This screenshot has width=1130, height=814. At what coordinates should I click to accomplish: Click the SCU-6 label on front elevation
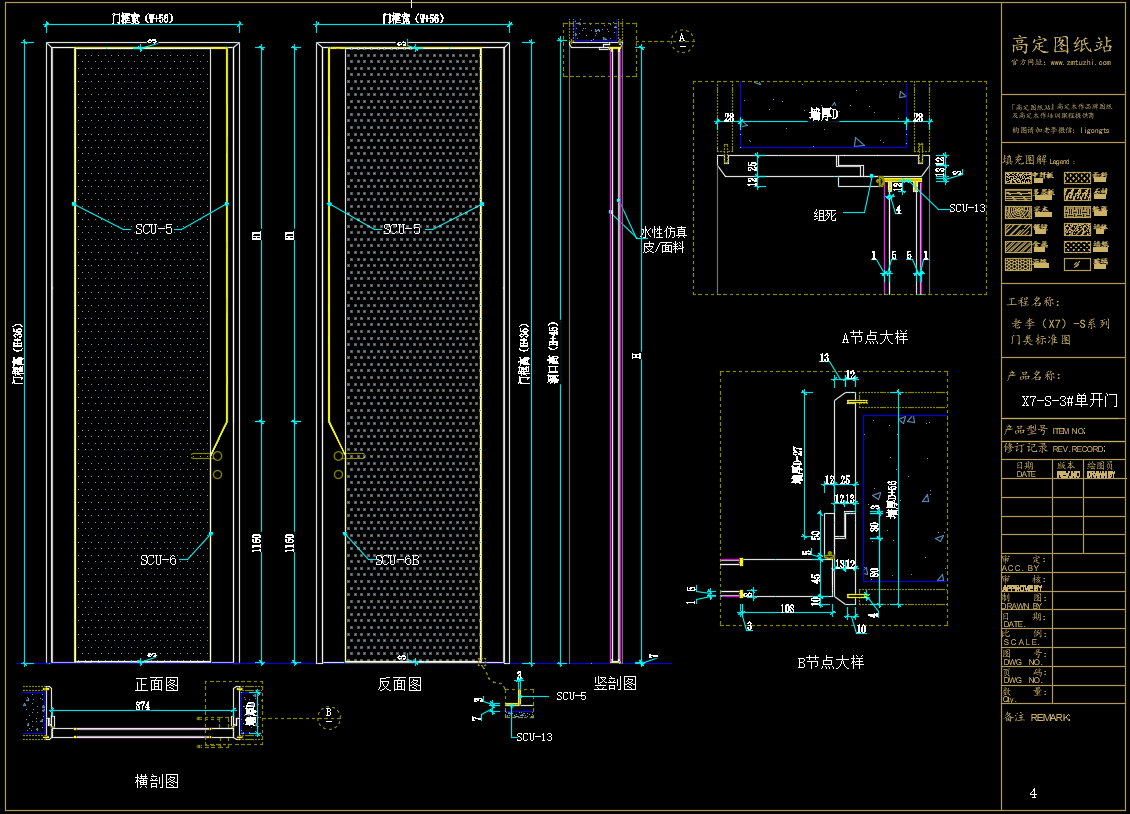[x=158, y=561]
